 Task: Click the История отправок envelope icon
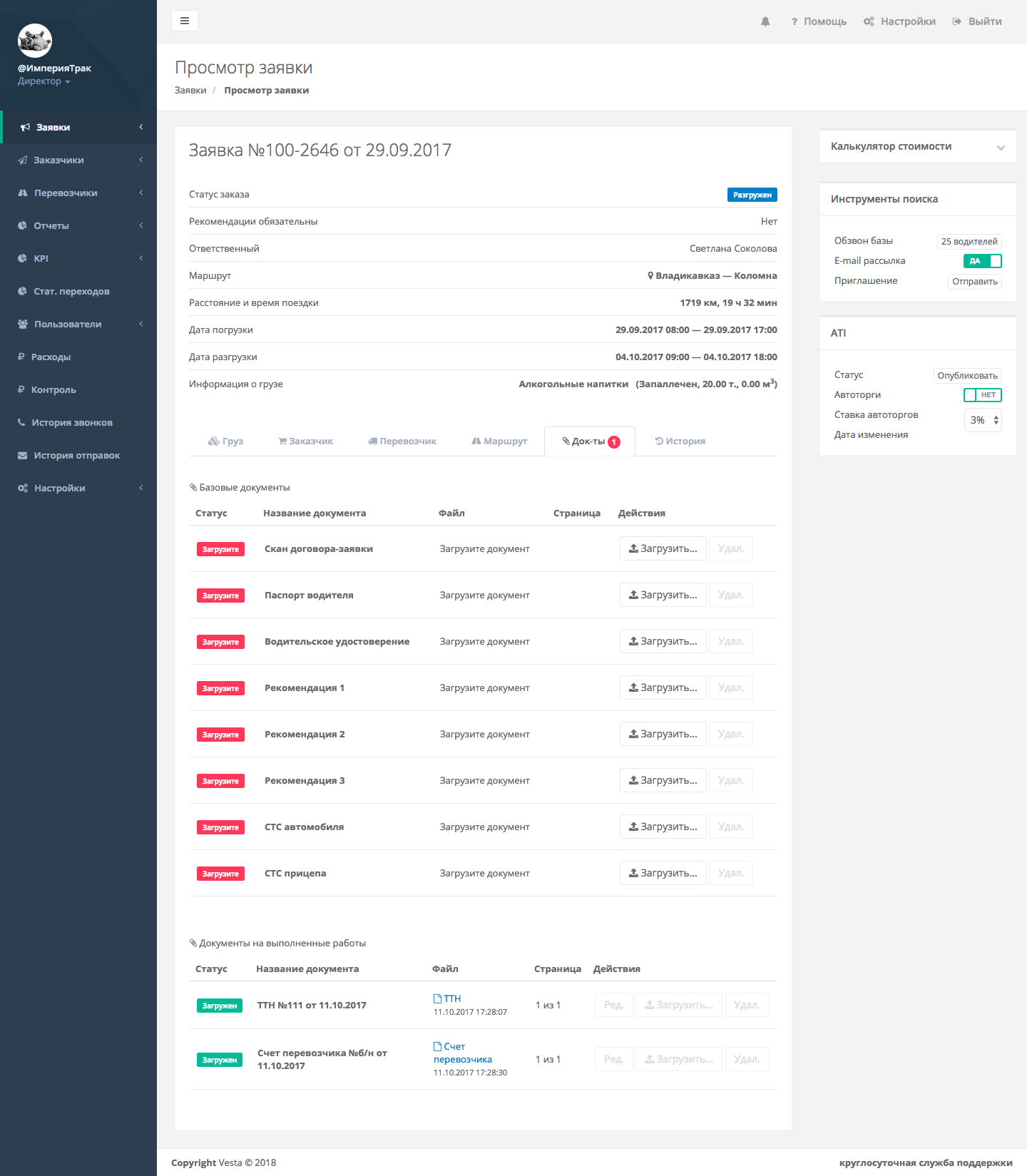click(23, 456)
